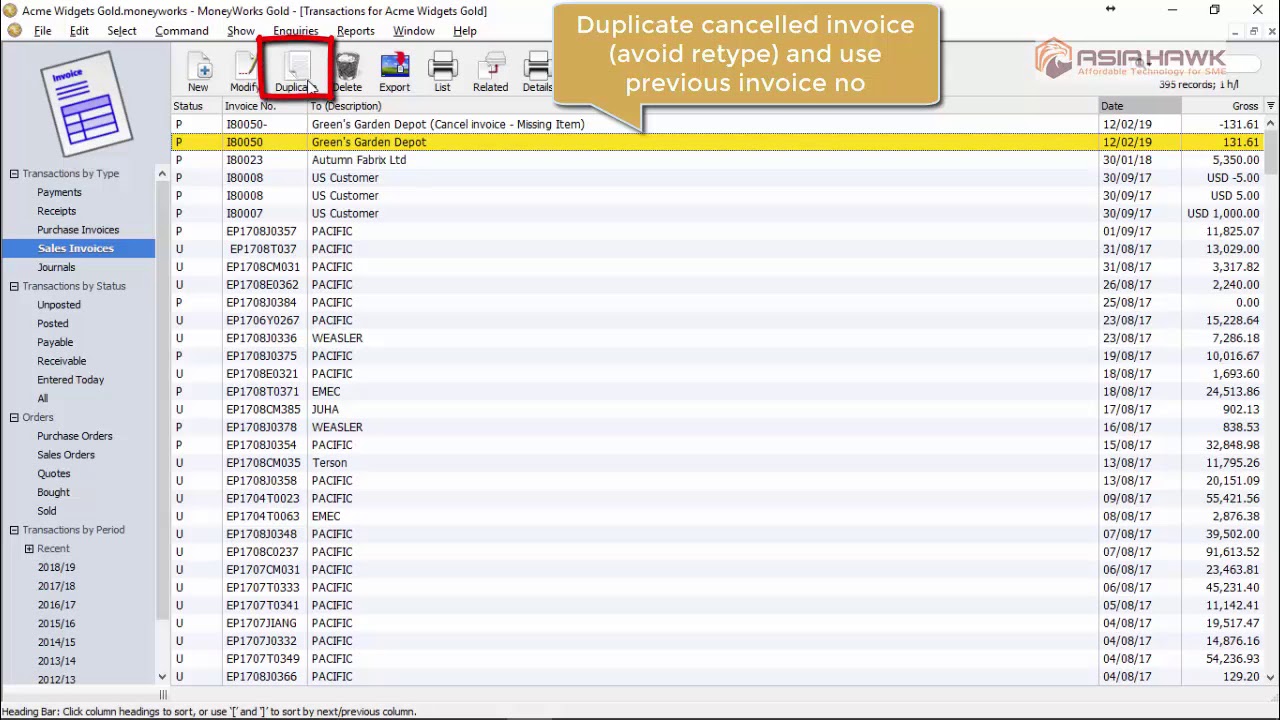1280x720 pixels.
Task: Select invoice EP1708CM031 row
Action: pos(716,267)
